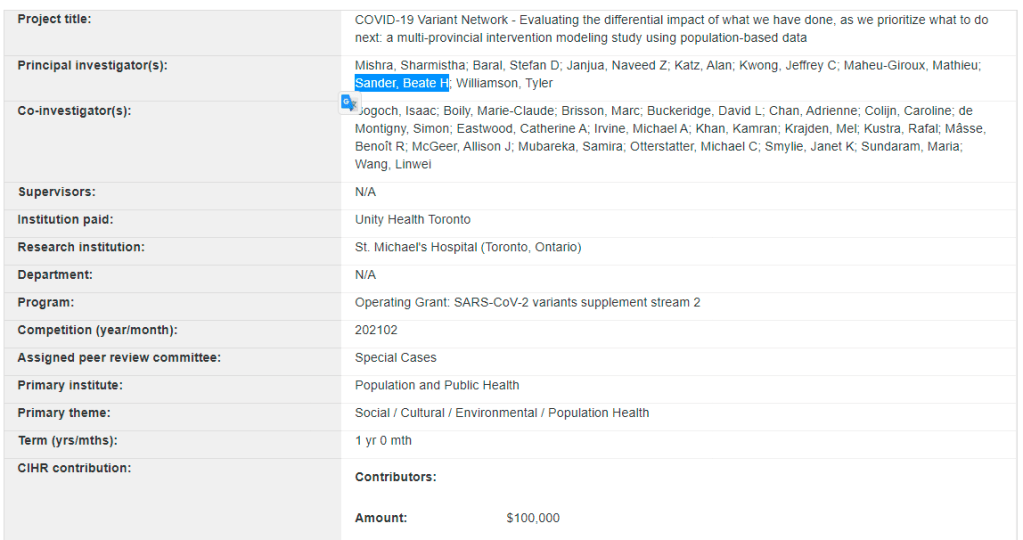Screen dimensions: 1023x540
Task: Click the $100,000 amount value
Action: (533, 518)
